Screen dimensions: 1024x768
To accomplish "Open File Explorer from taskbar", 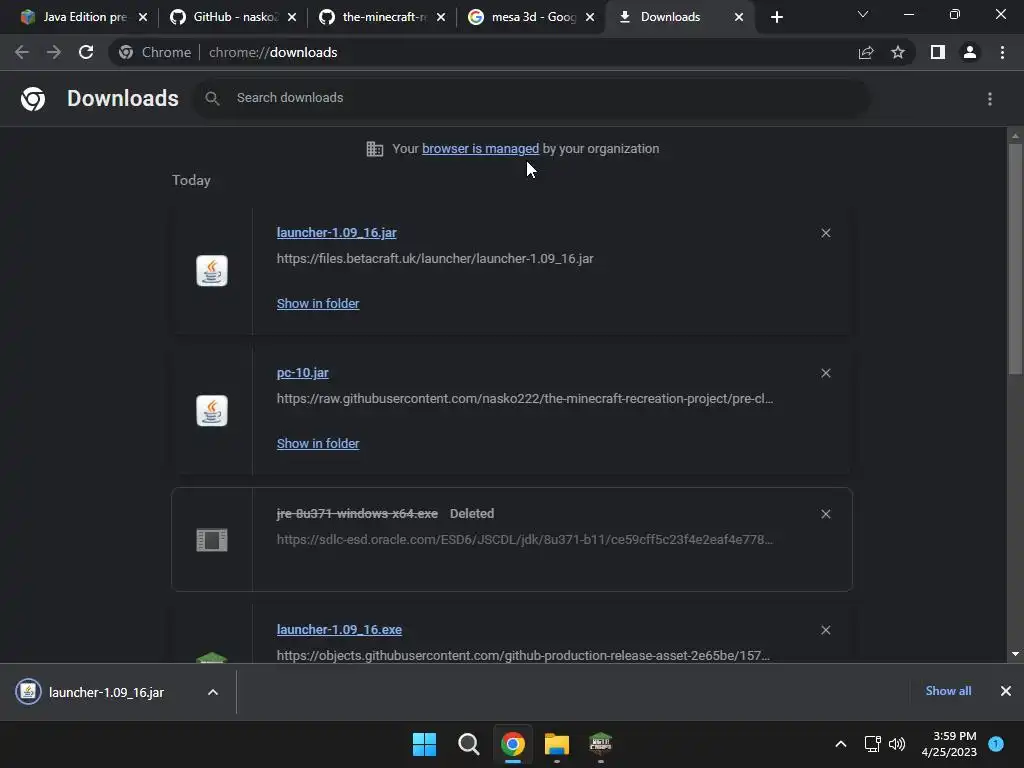I will click(x=556, y=744).
